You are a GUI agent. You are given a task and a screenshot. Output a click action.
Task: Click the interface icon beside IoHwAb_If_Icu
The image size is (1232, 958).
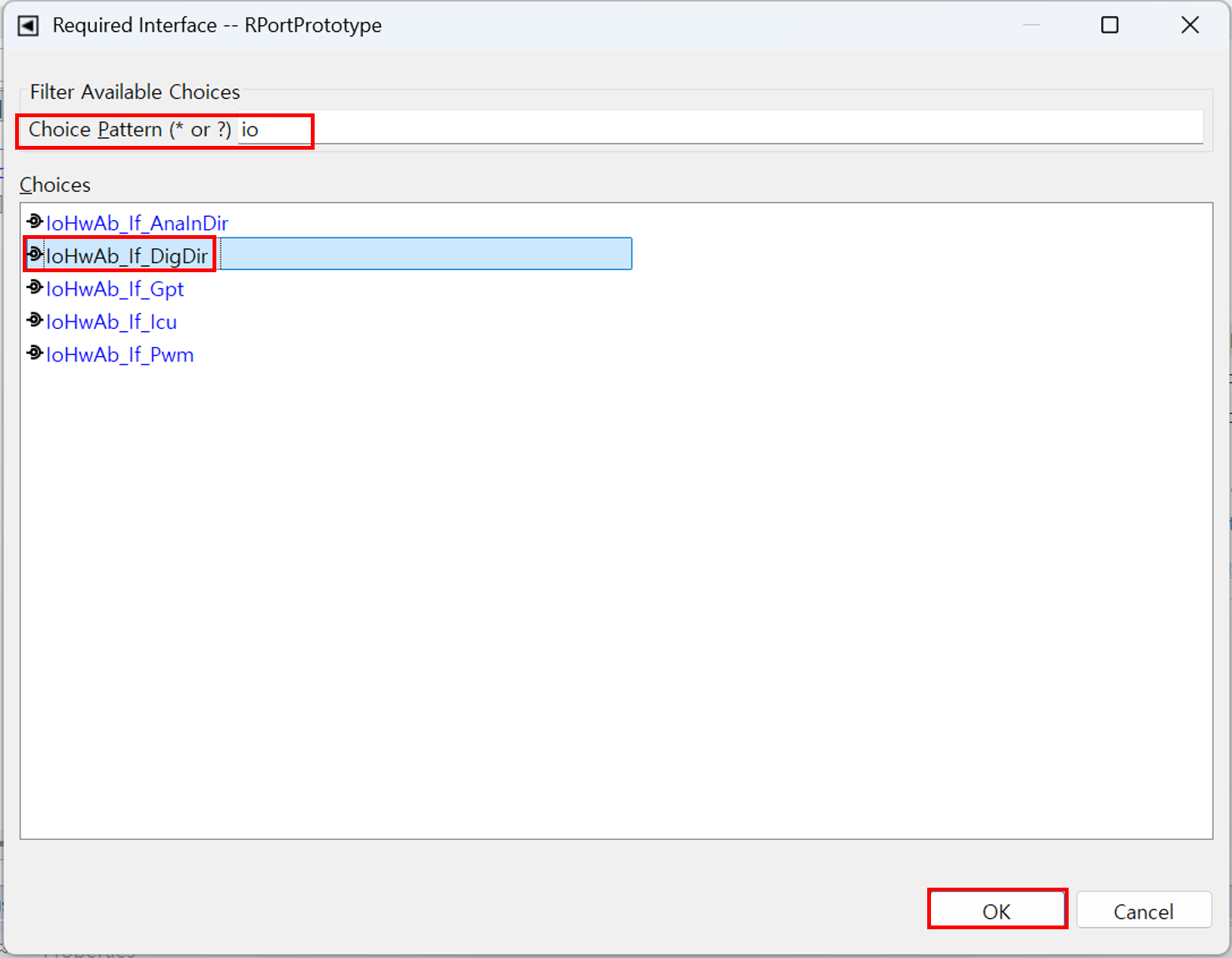tap(34, 321)
